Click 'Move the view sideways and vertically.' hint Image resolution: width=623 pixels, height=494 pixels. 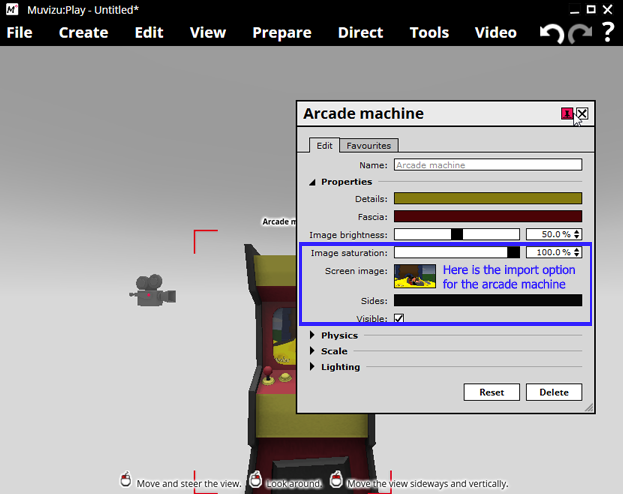click(x=427, y=484)
